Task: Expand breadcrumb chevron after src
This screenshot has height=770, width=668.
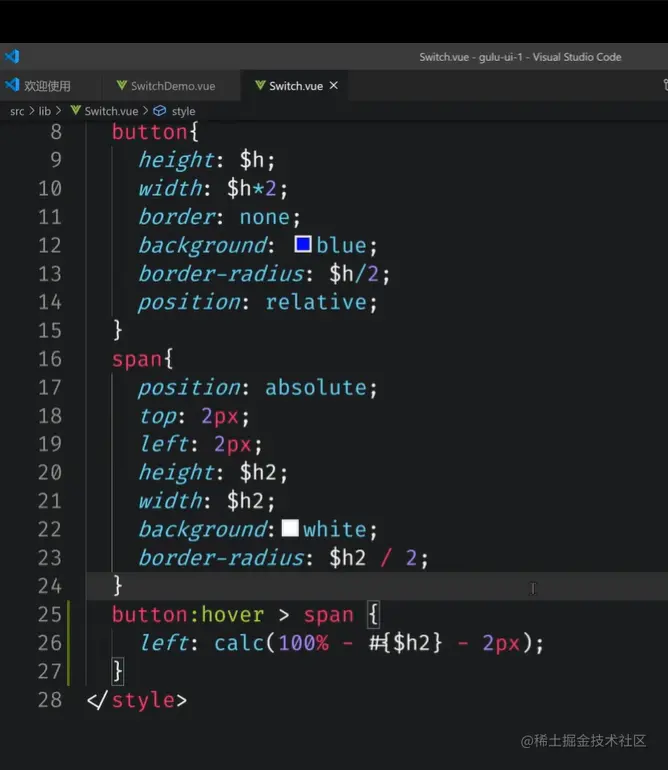Action: (x=31, y=111)
